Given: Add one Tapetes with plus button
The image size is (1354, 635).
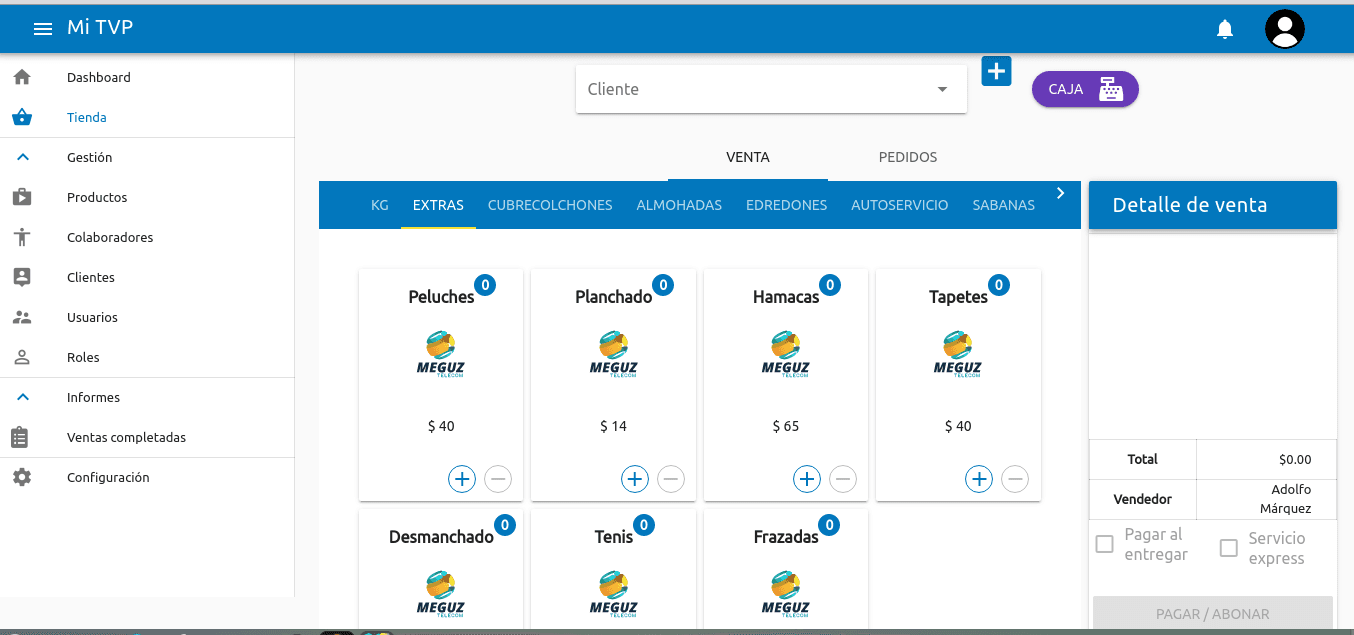Looking at the screenshot, I should click(979, 479).
